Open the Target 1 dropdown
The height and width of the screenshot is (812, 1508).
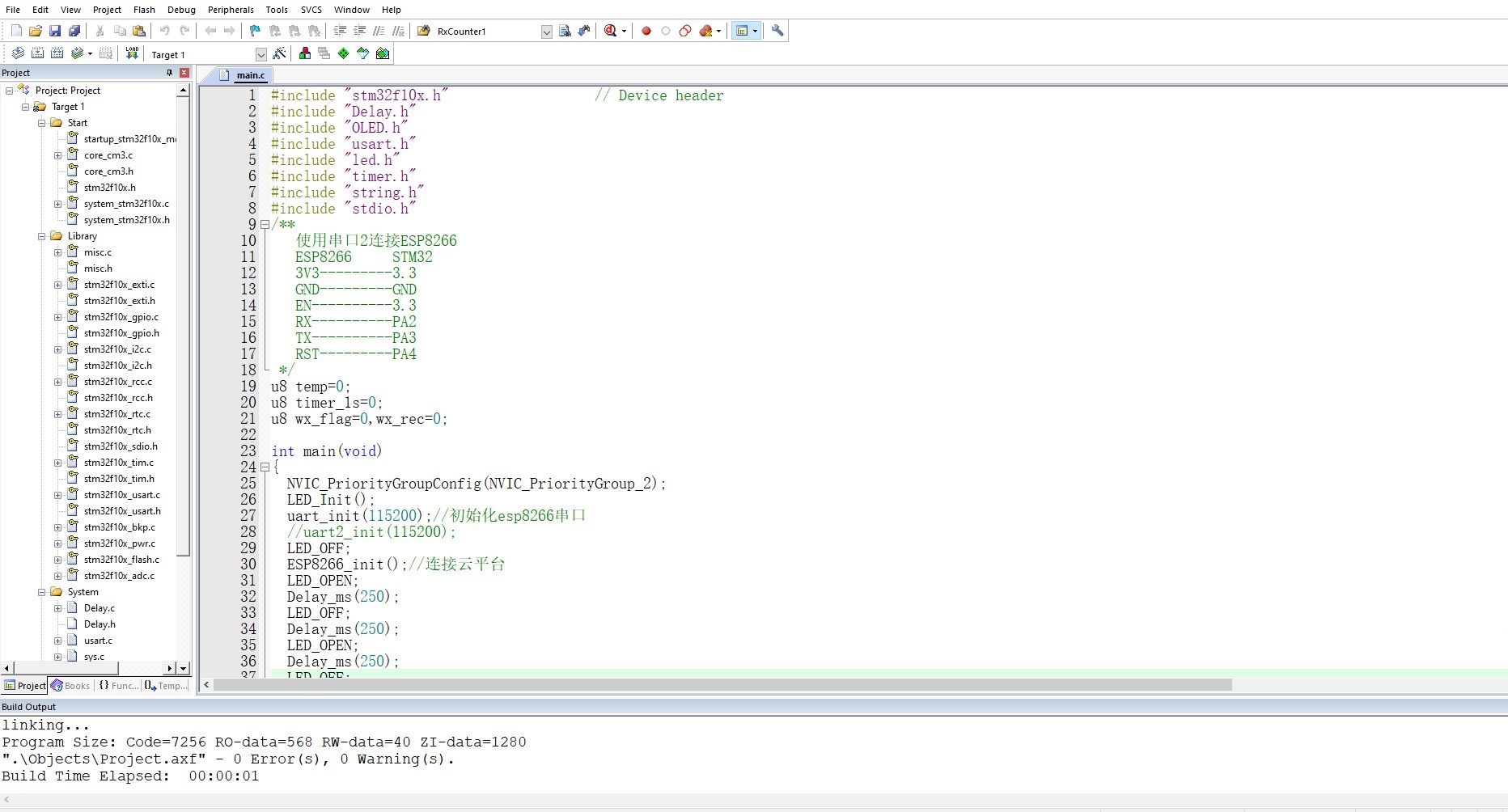(x=261, y=54)
